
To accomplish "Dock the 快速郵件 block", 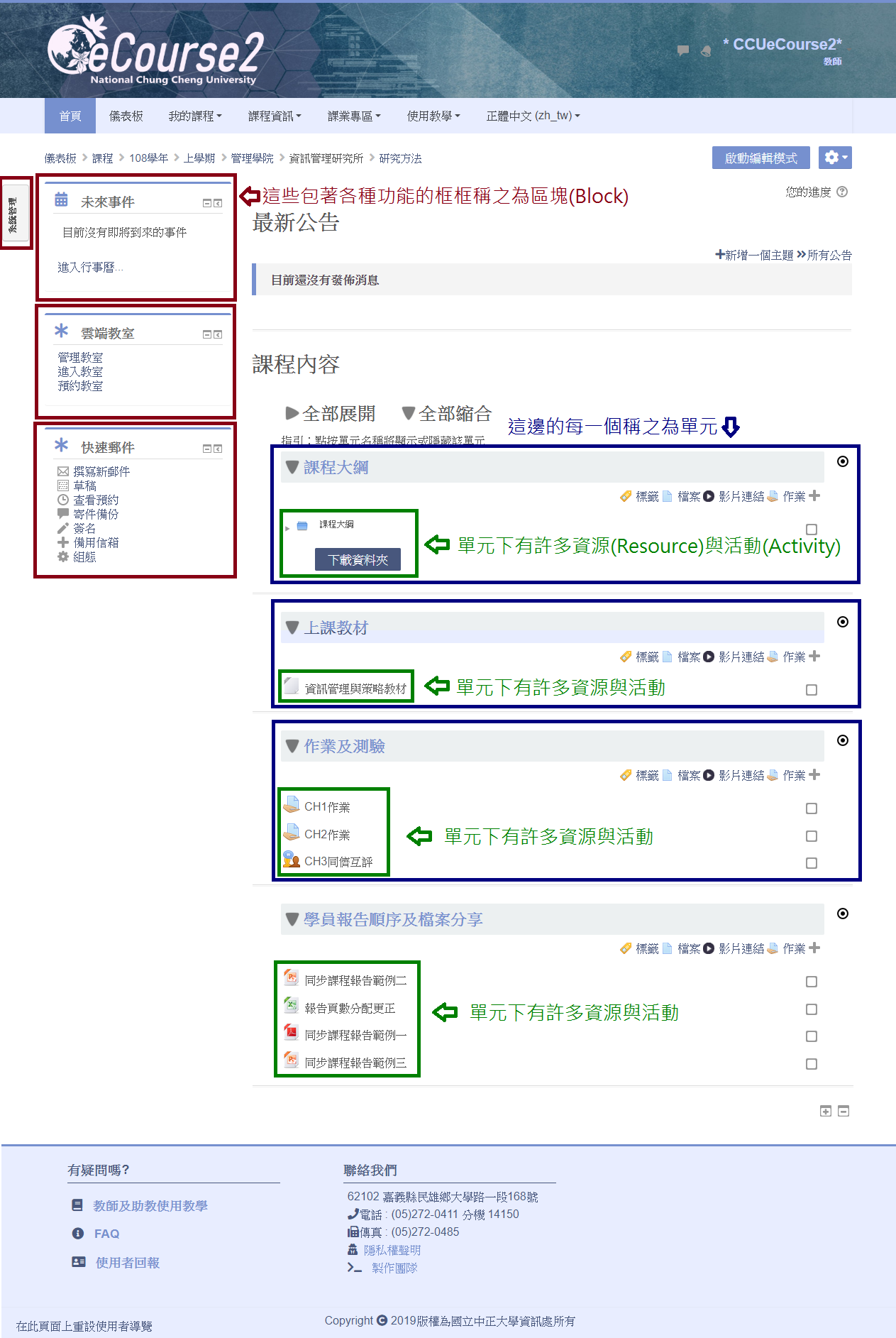I will tap(218, 449).
